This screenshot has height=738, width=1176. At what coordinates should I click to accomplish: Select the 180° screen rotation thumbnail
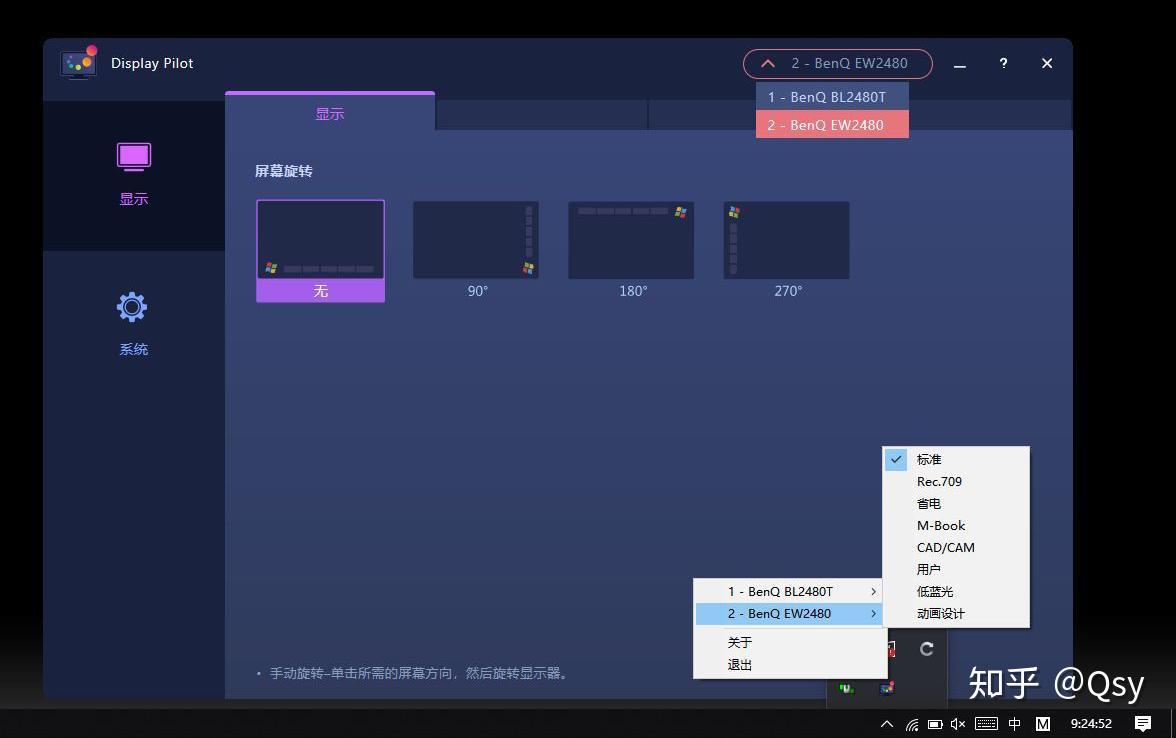coord(631,239)
